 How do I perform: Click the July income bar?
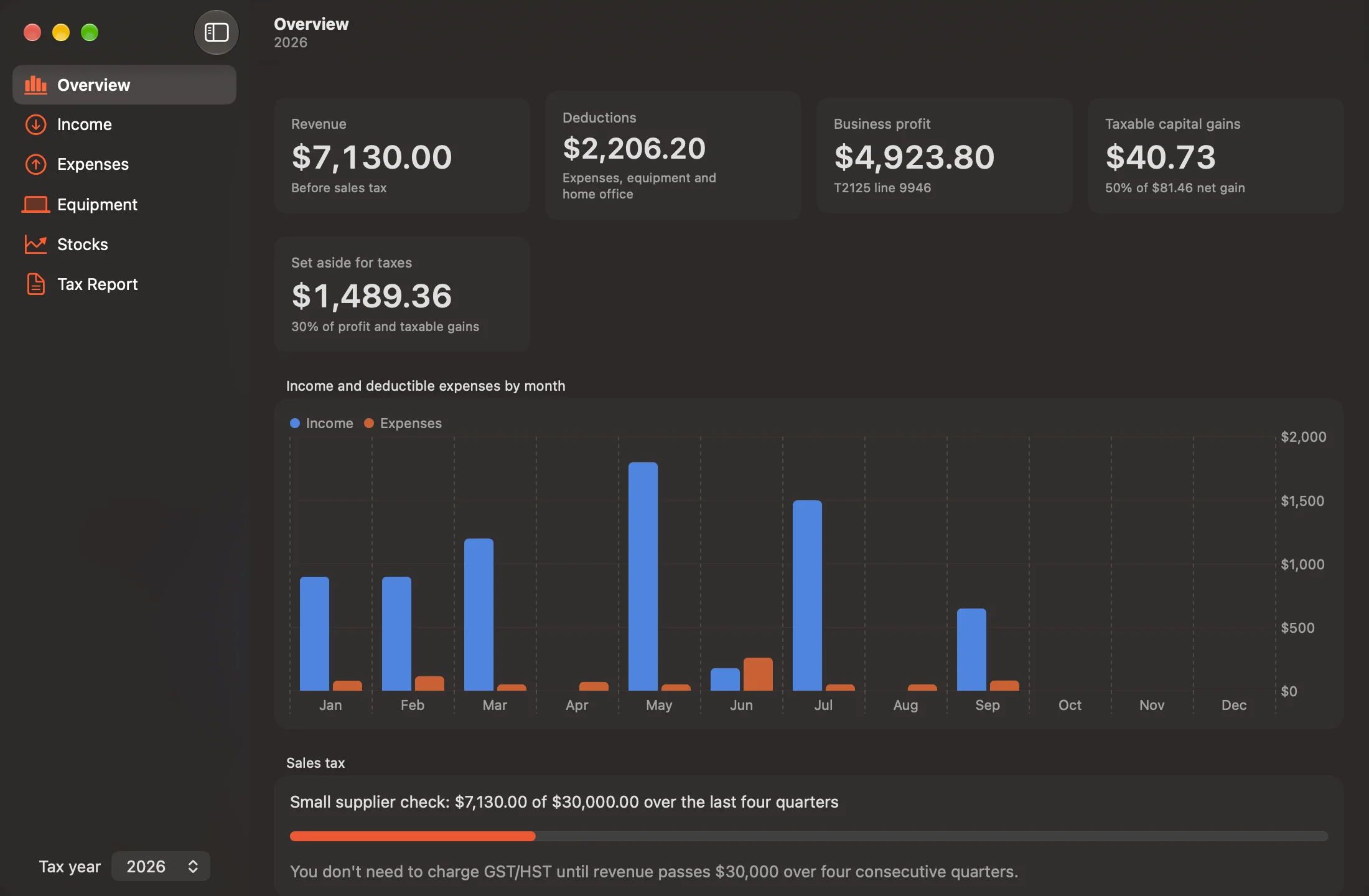[x=807, y=595]
